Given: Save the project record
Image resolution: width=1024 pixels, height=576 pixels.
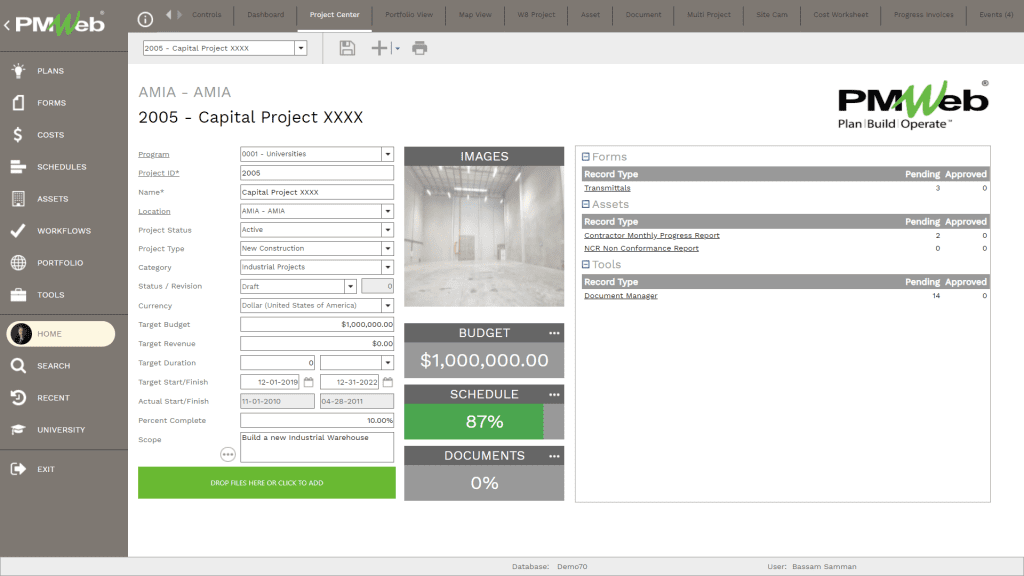Looking at the screenshot, I should click(347, 48).
